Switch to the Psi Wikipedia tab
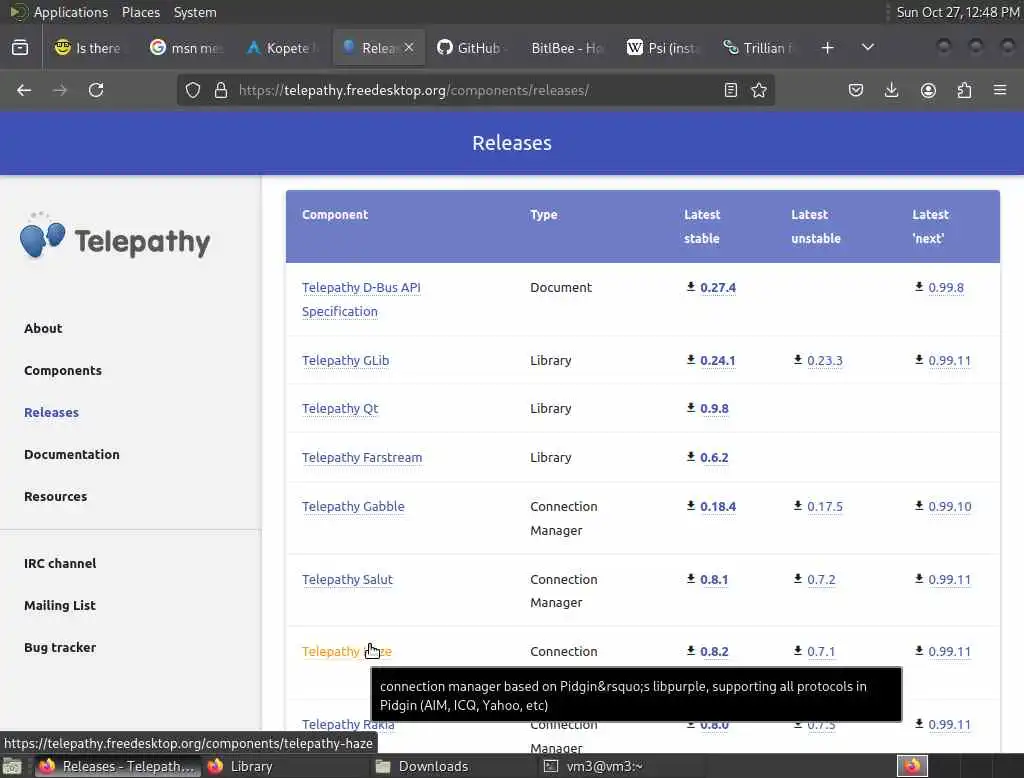The width and height of the screenshot is (1024, 778). point(662,48)
